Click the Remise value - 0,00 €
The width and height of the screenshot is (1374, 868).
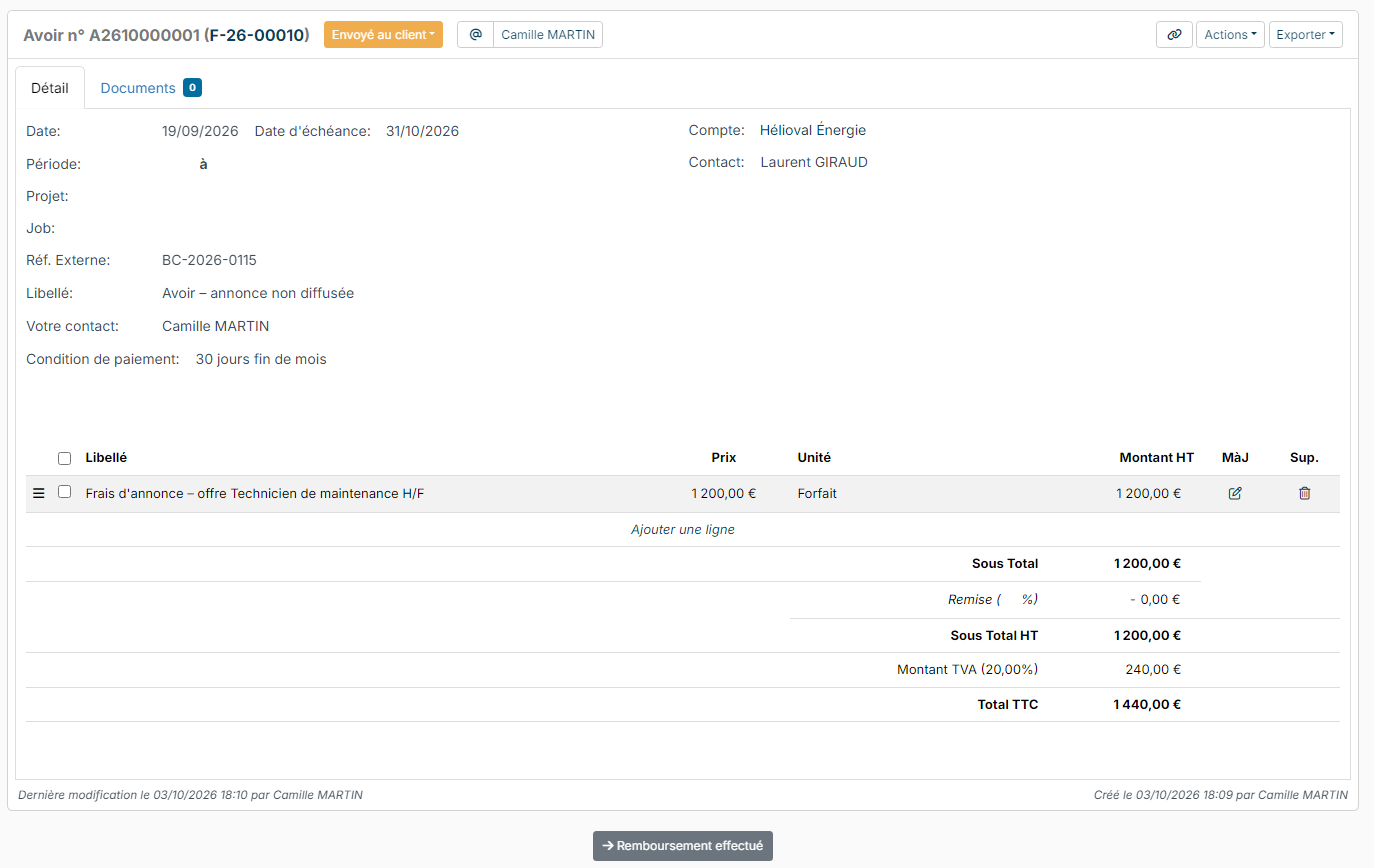tap(1155, 600)
